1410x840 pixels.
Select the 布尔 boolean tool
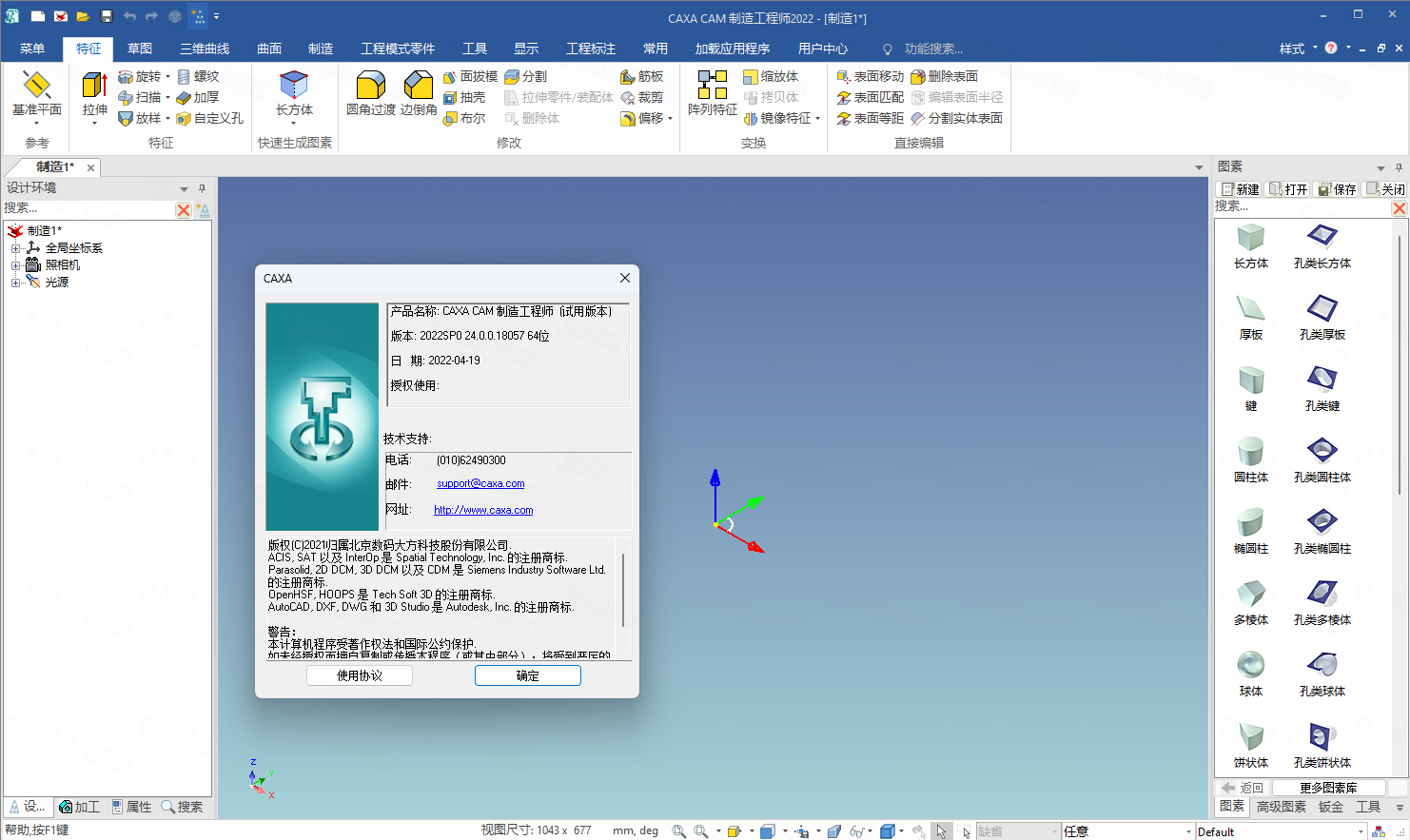click(464, 118)
